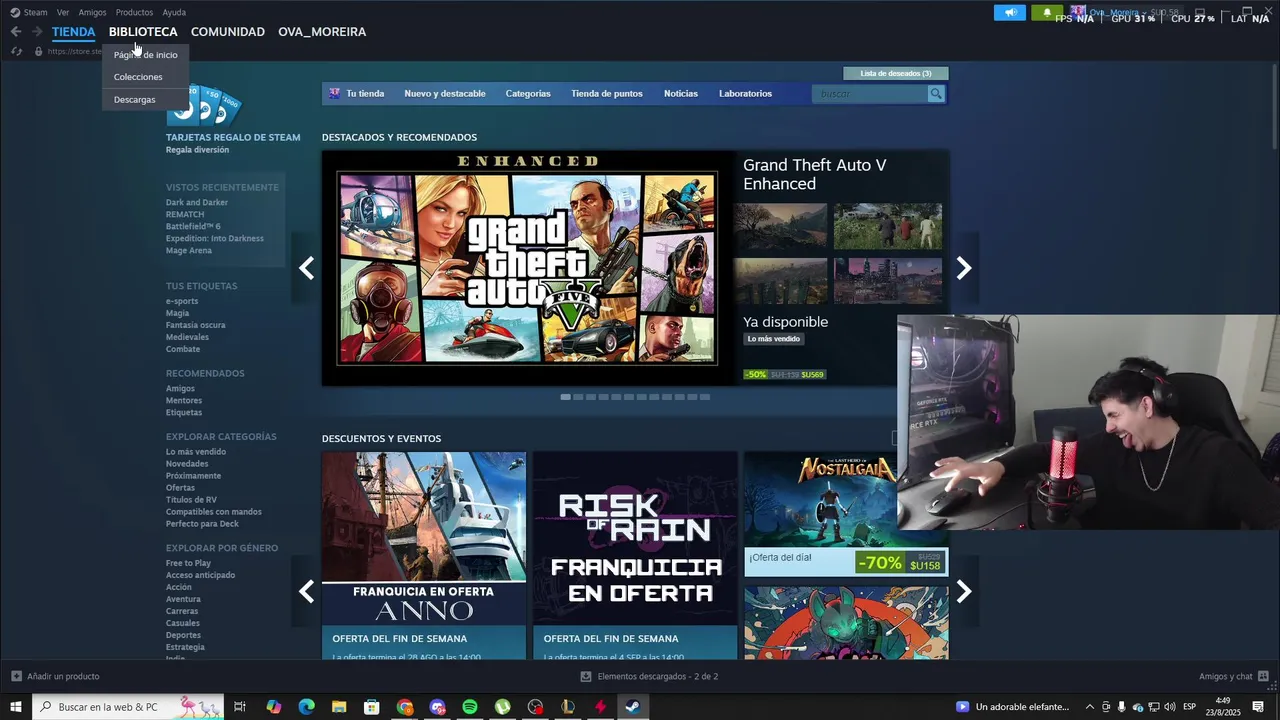
Task: Open REMATCH in recently viewed
Action: [x=185, y=215]
